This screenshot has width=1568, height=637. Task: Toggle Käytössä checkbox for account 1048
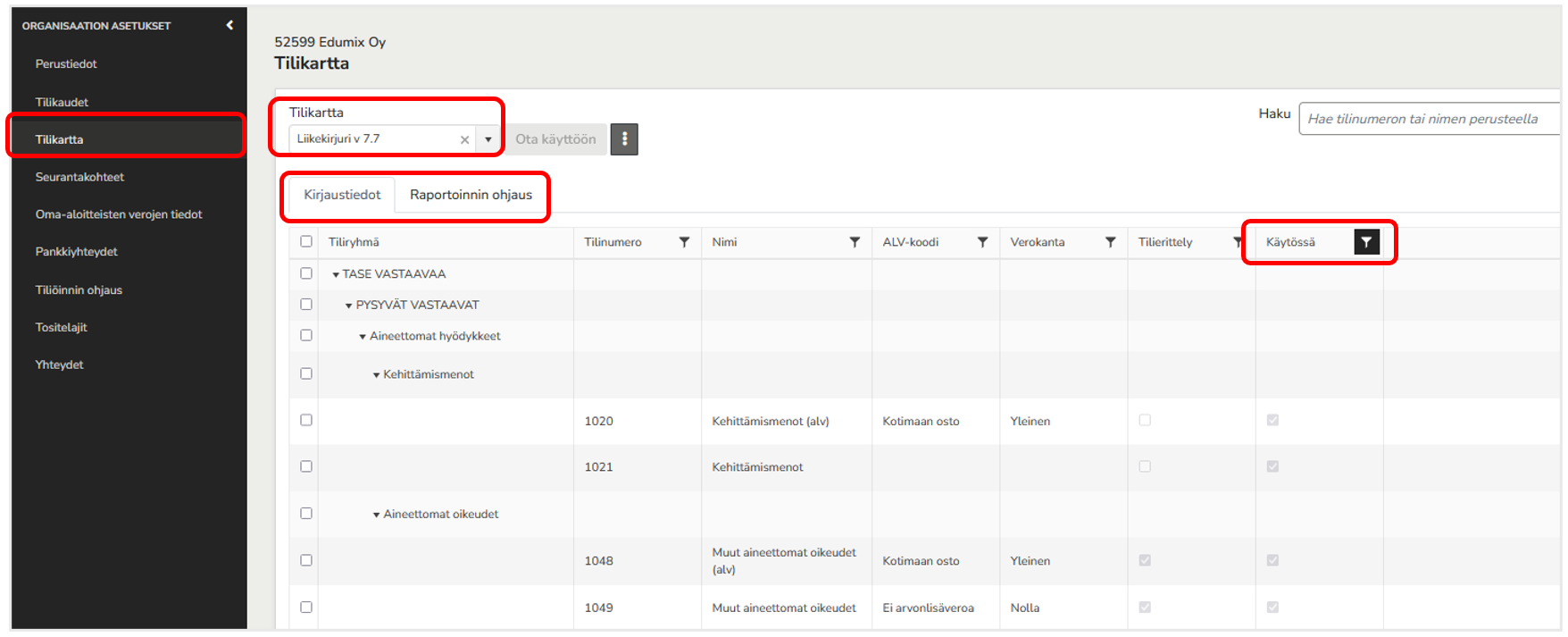coord(1272,560)
